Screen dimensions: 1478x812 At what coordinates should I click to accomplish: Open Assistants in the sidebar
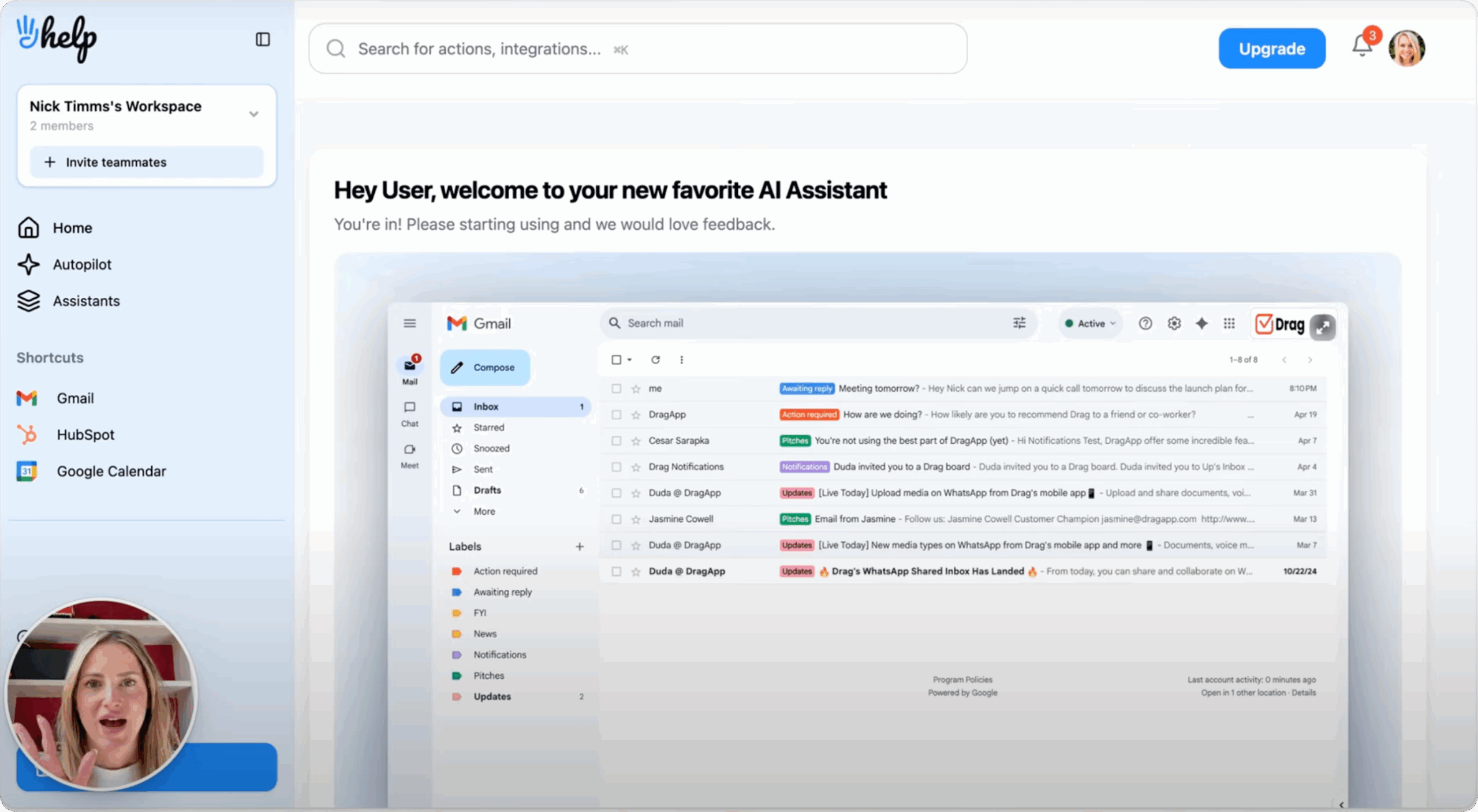coord(86,301)
